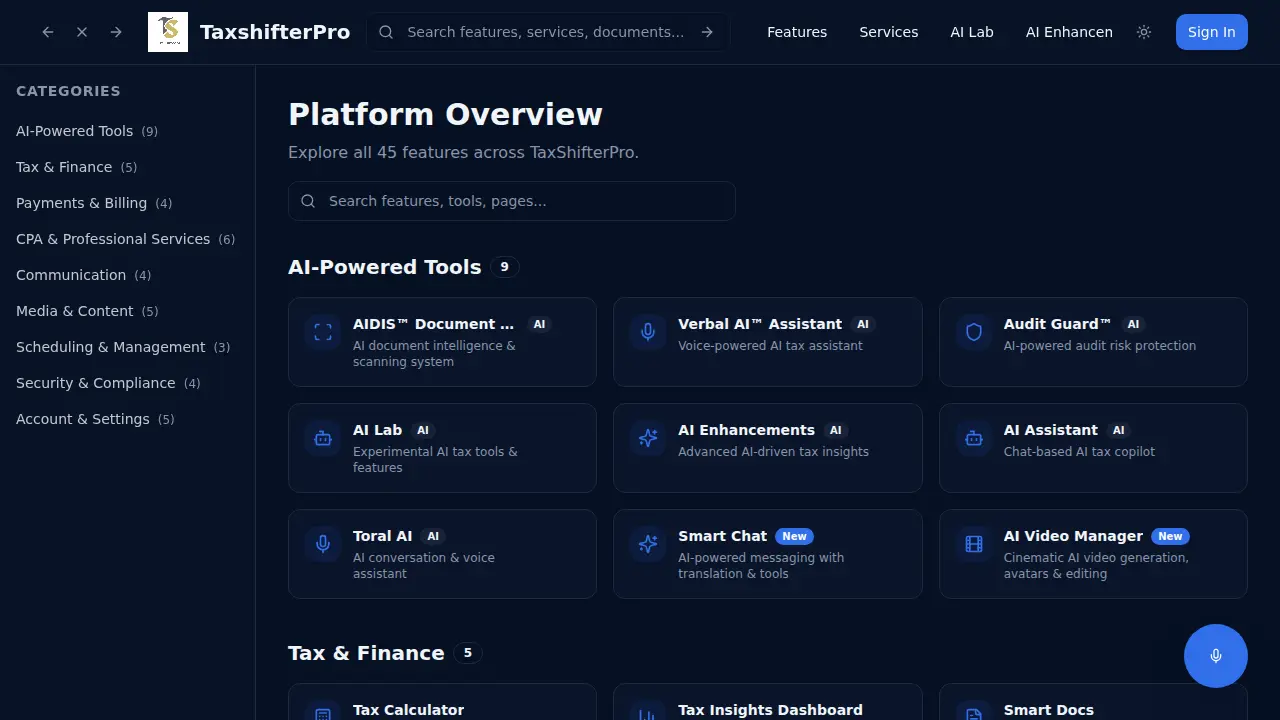Open the Tax Calculator card title
The height and width of the screenshot is (720, 1280).
click(408, 710)
